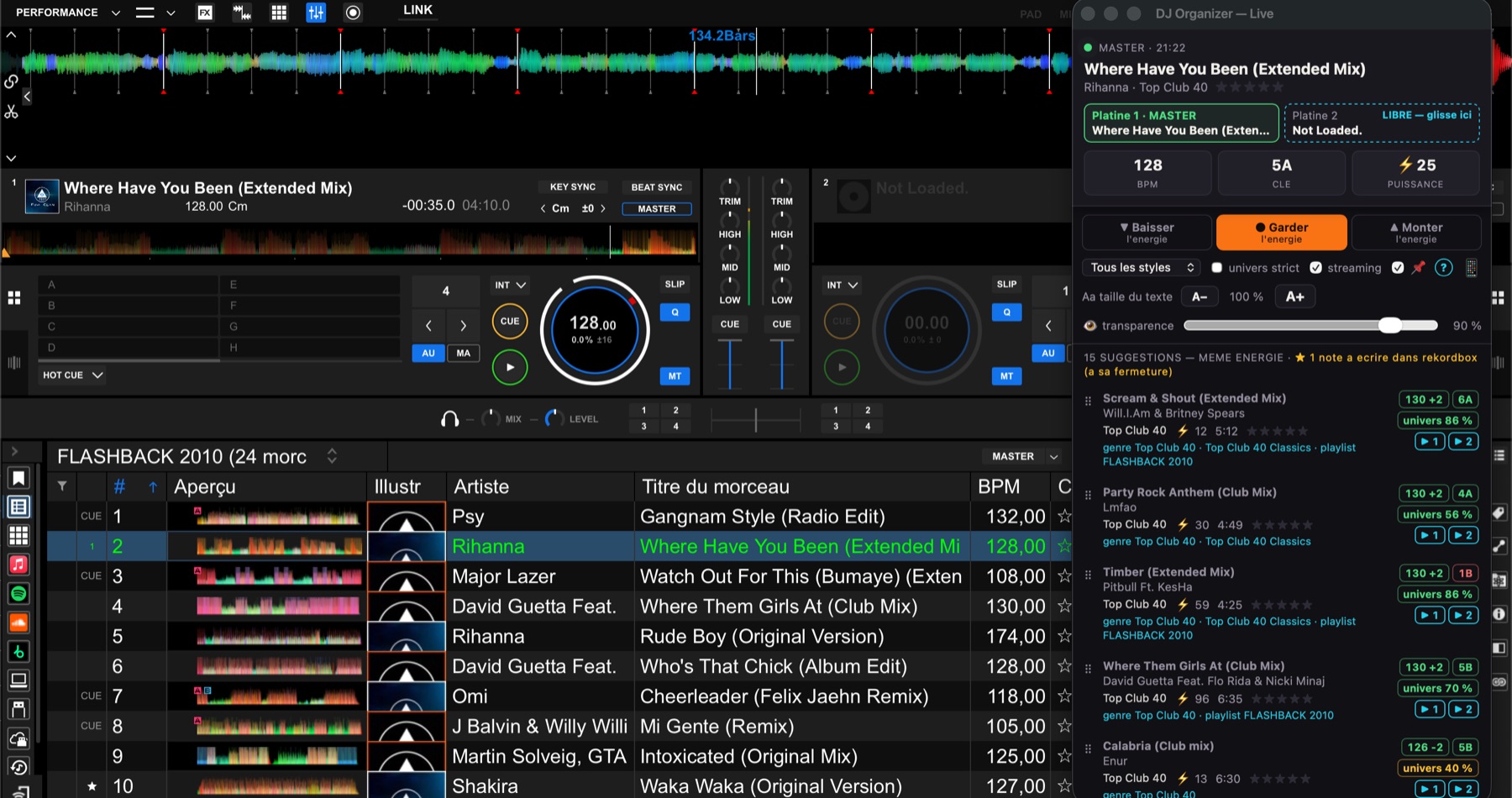1512x798 pixels.
Task: Toggle the checkbox next to the pushpin
Action: click(1398, 268)
